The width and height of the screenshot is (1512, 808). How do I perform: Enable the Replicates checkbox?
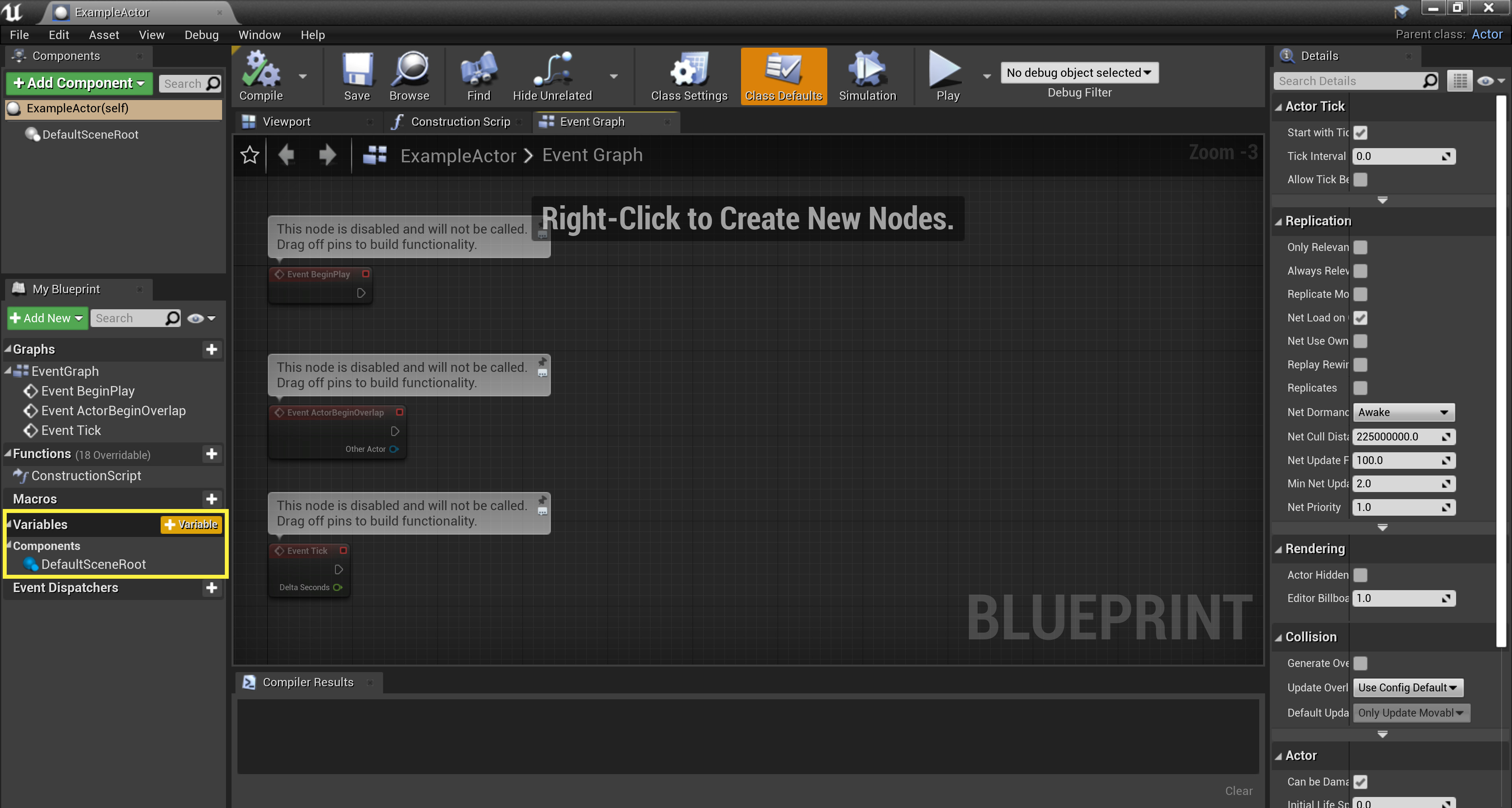pos(1360,388)
